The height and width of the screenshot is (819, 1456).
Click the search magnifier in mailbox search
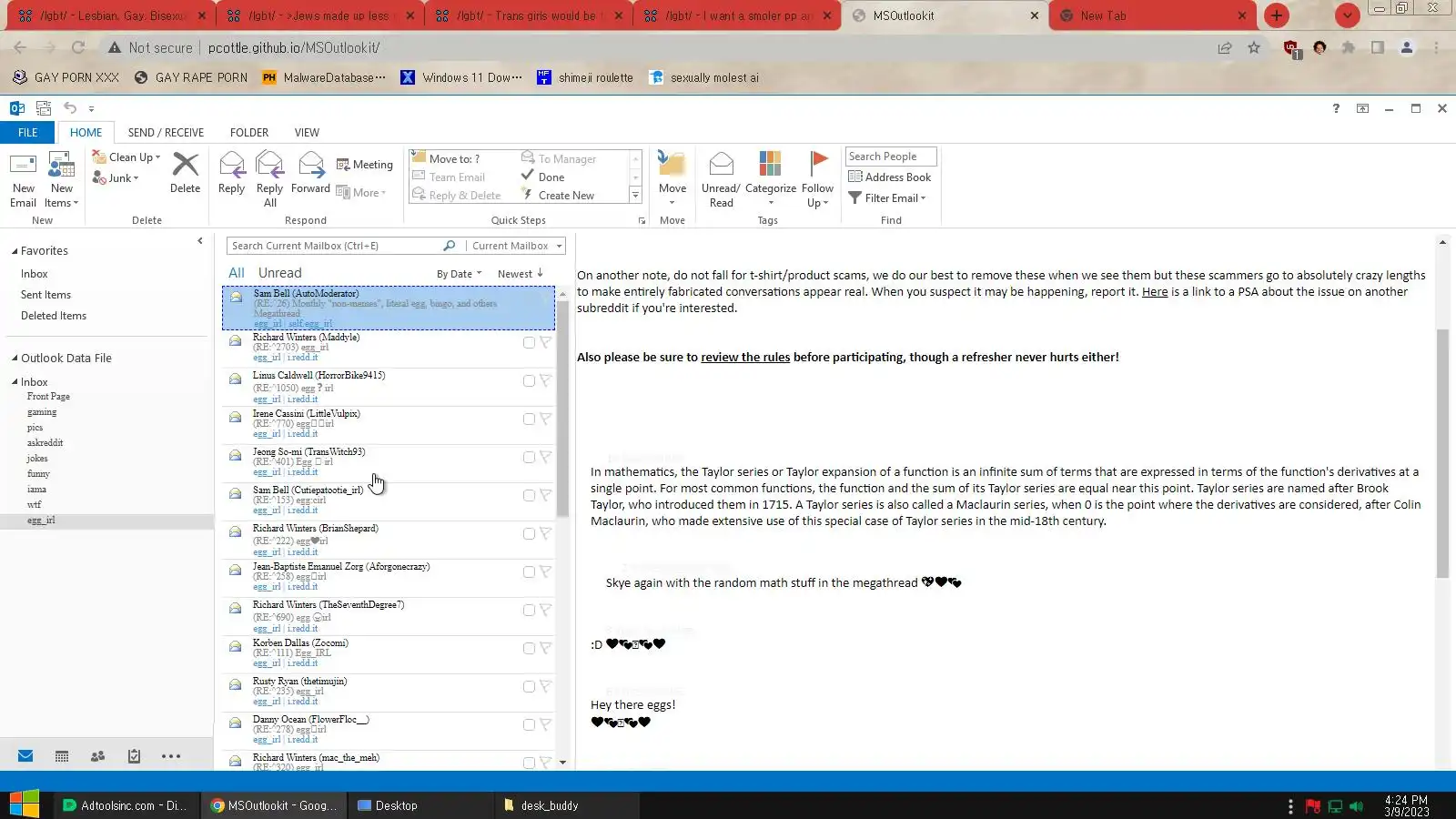[x=449, y=246]
